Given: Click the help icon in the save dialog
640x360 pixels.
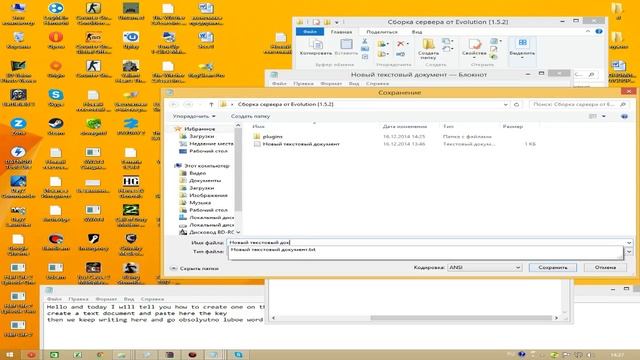Looking at the screenshot, I should [624, 117].
